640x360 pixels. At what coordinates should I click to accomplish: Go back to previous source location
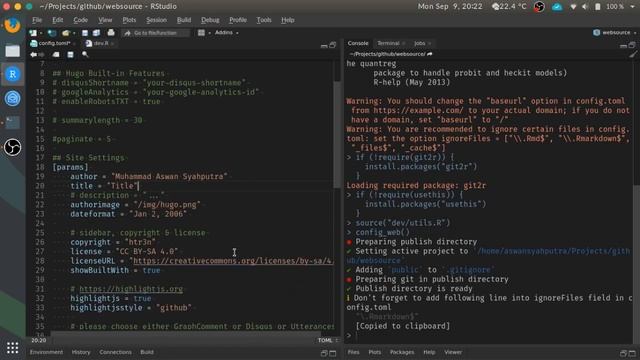33,54
